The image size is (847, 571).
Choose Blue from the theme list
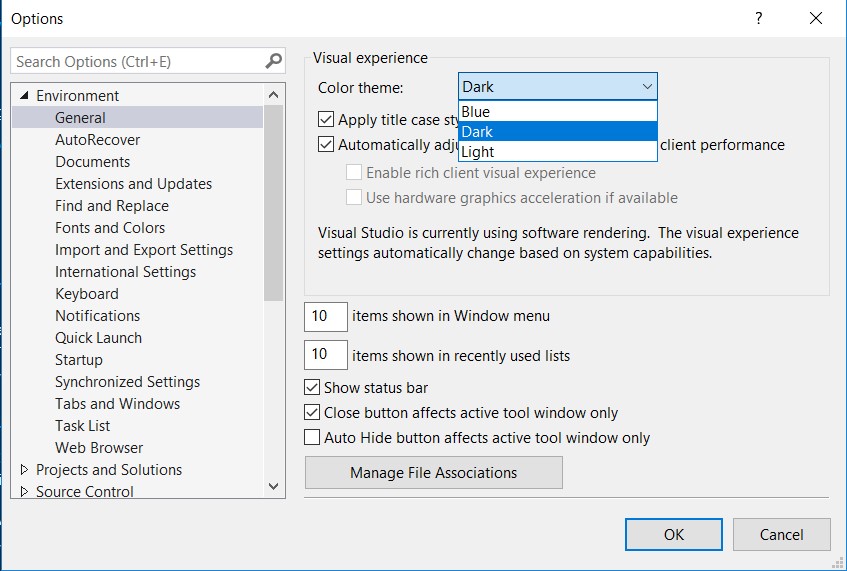(x=557, y=112)
